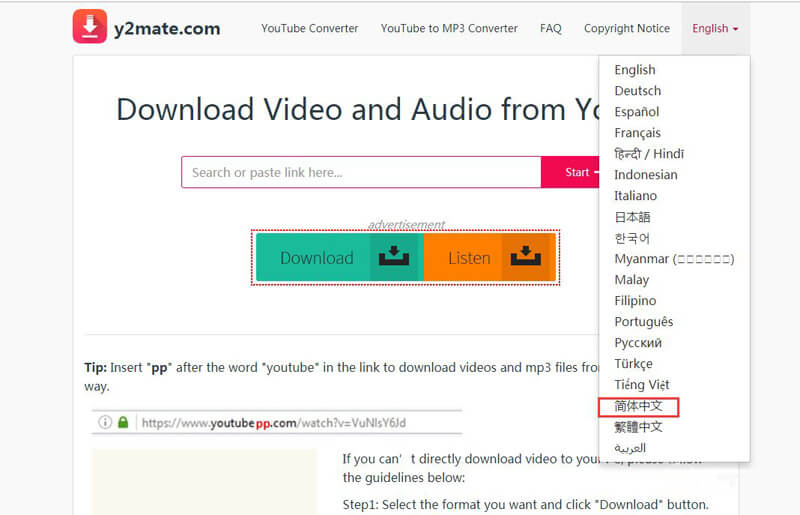The image size is (800, 515).
Task: Open the FAQ page
Action: point(551,29)
